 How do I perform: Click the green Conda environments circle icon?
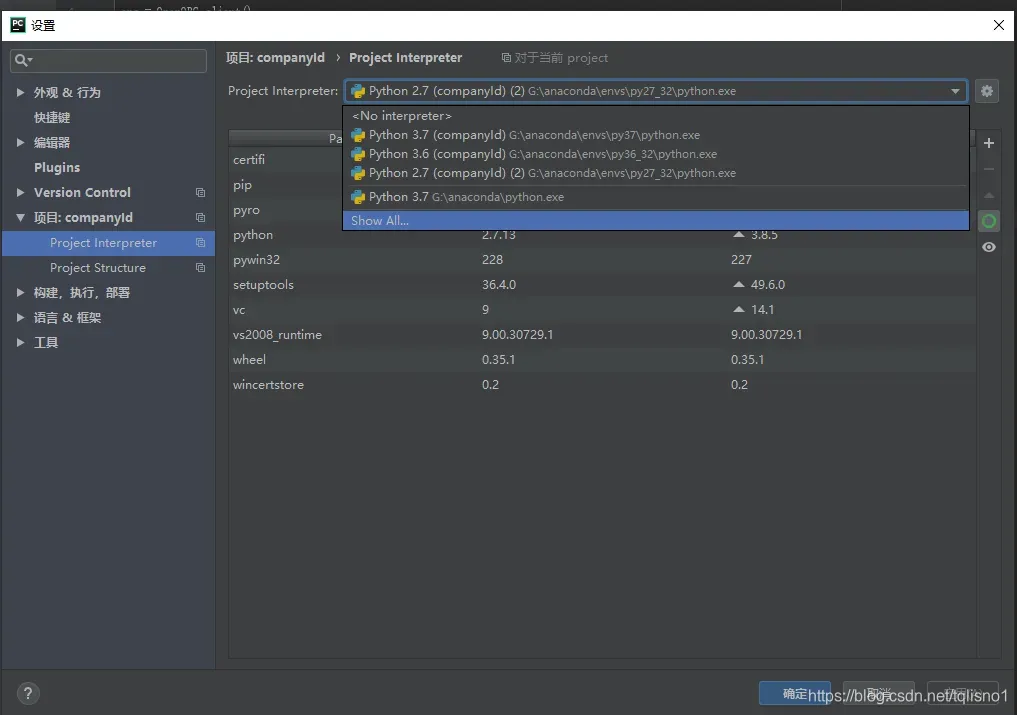coord(988,221)
